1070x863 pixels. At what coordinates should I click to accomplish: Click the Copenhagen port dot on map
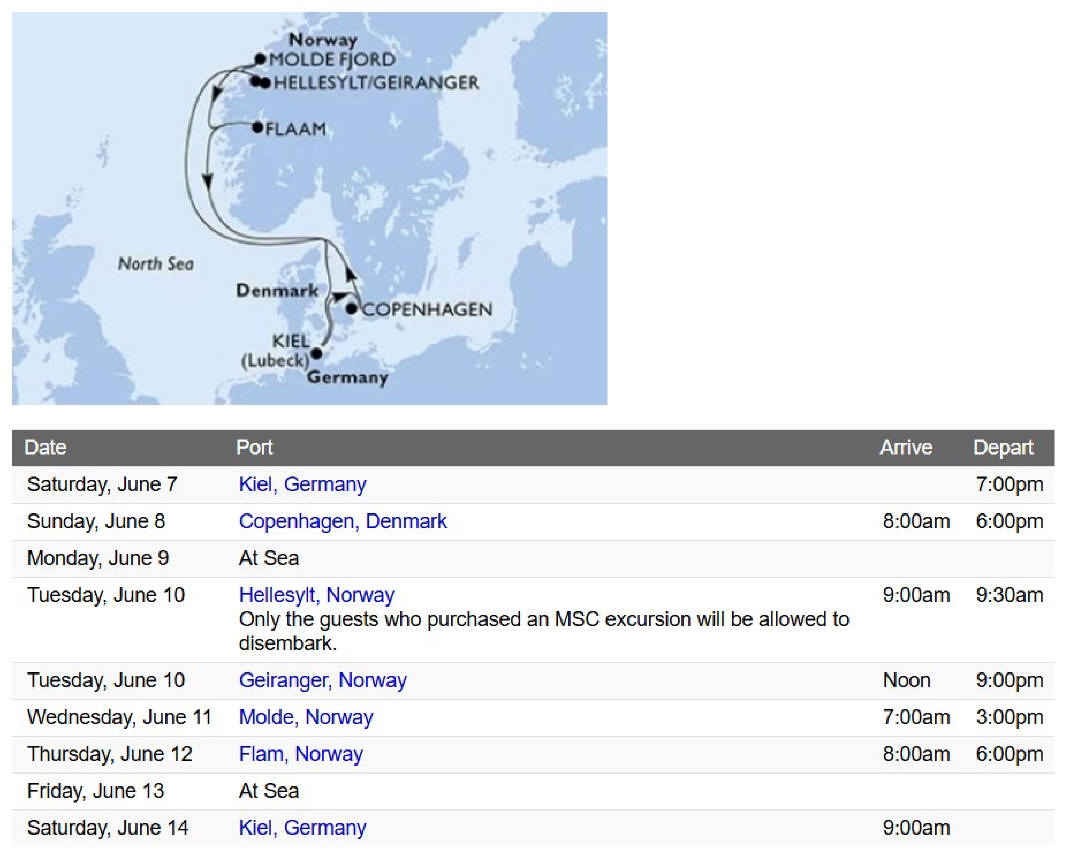click(351, 308)
